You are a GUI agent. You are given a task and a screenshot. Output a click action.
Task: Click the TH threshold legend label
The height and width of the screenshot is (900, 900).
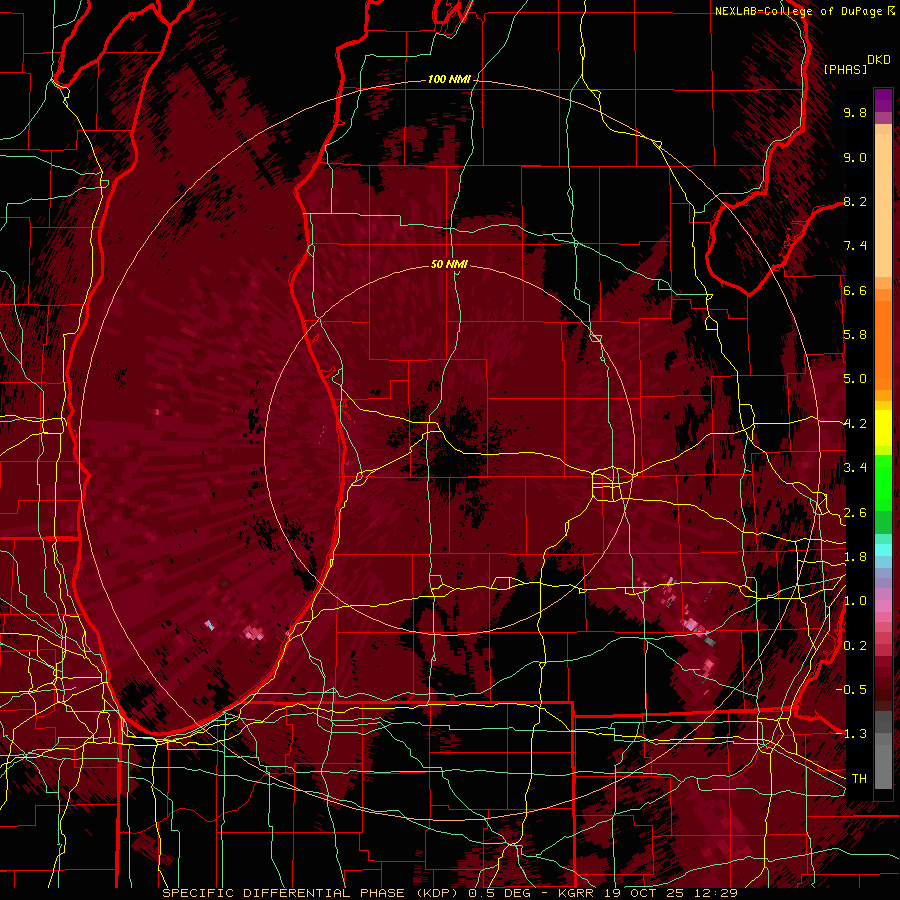[859, 779]
